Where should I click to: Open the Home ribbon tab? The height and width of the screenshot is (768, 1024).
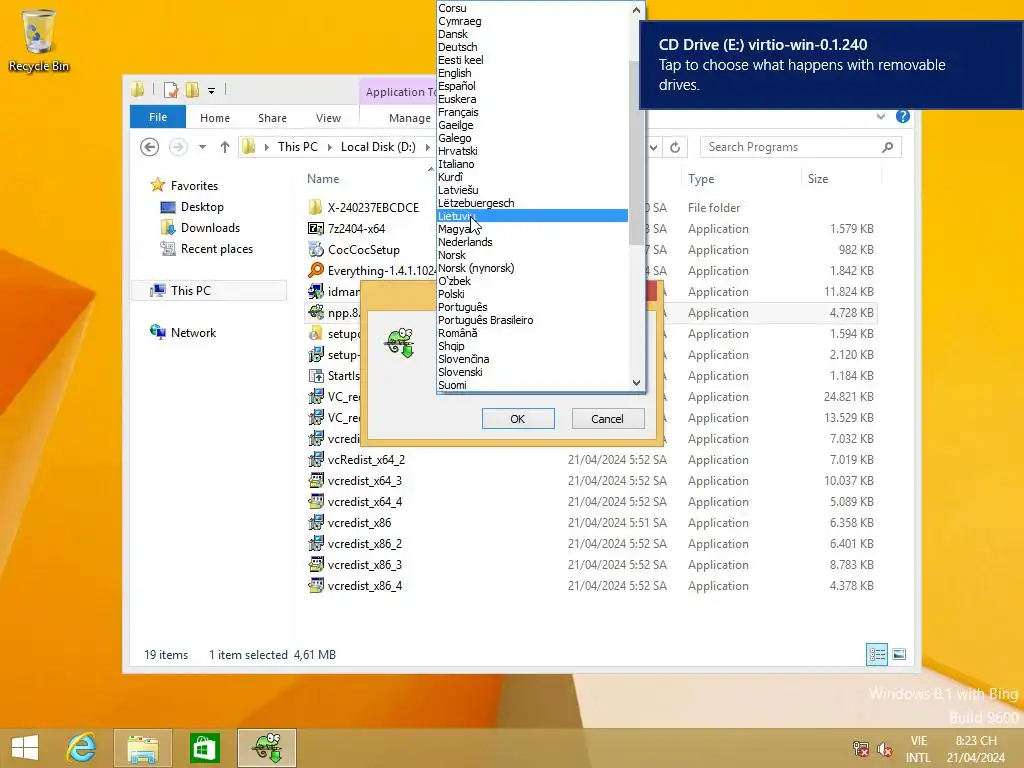point(215,118)
